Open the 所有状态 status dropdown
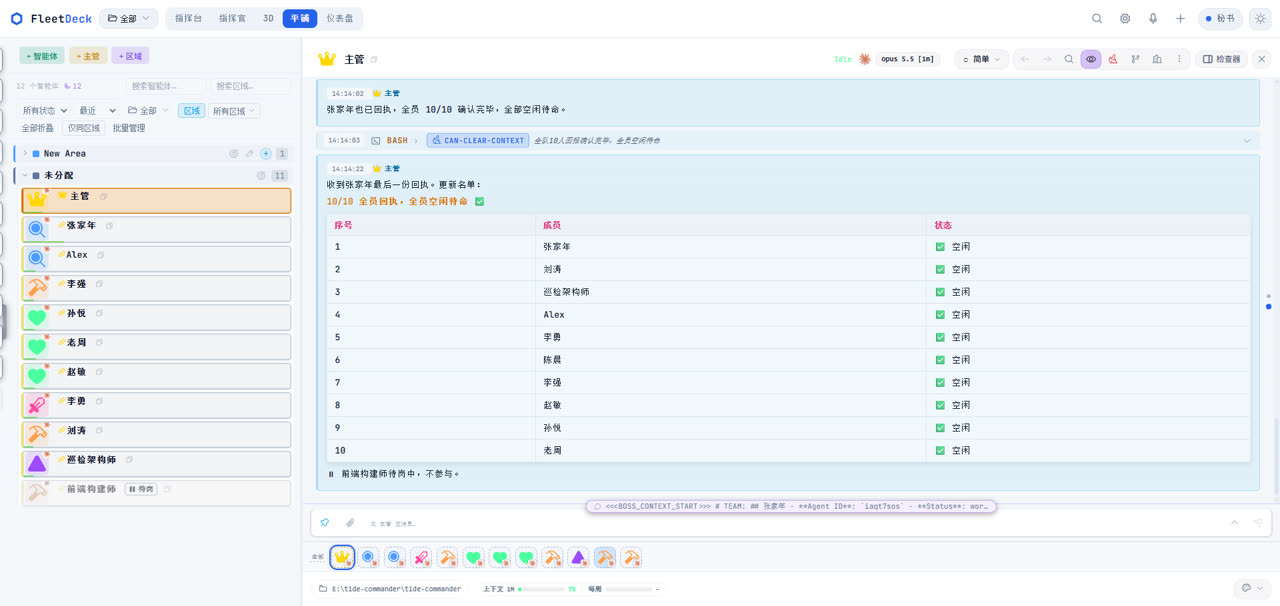Viewport: 1280px width, 606px height. point(45,111)
